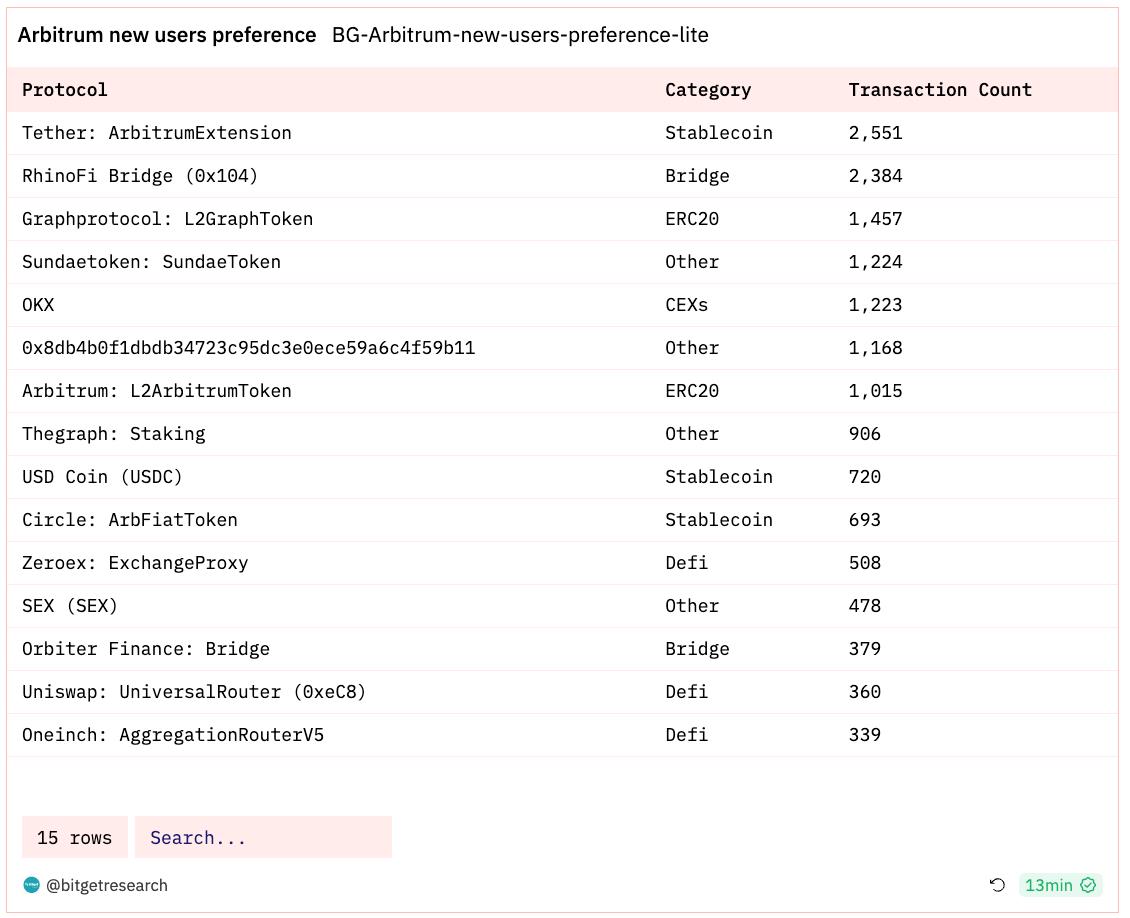Select the OKX protocol cell

coord(37,305)
